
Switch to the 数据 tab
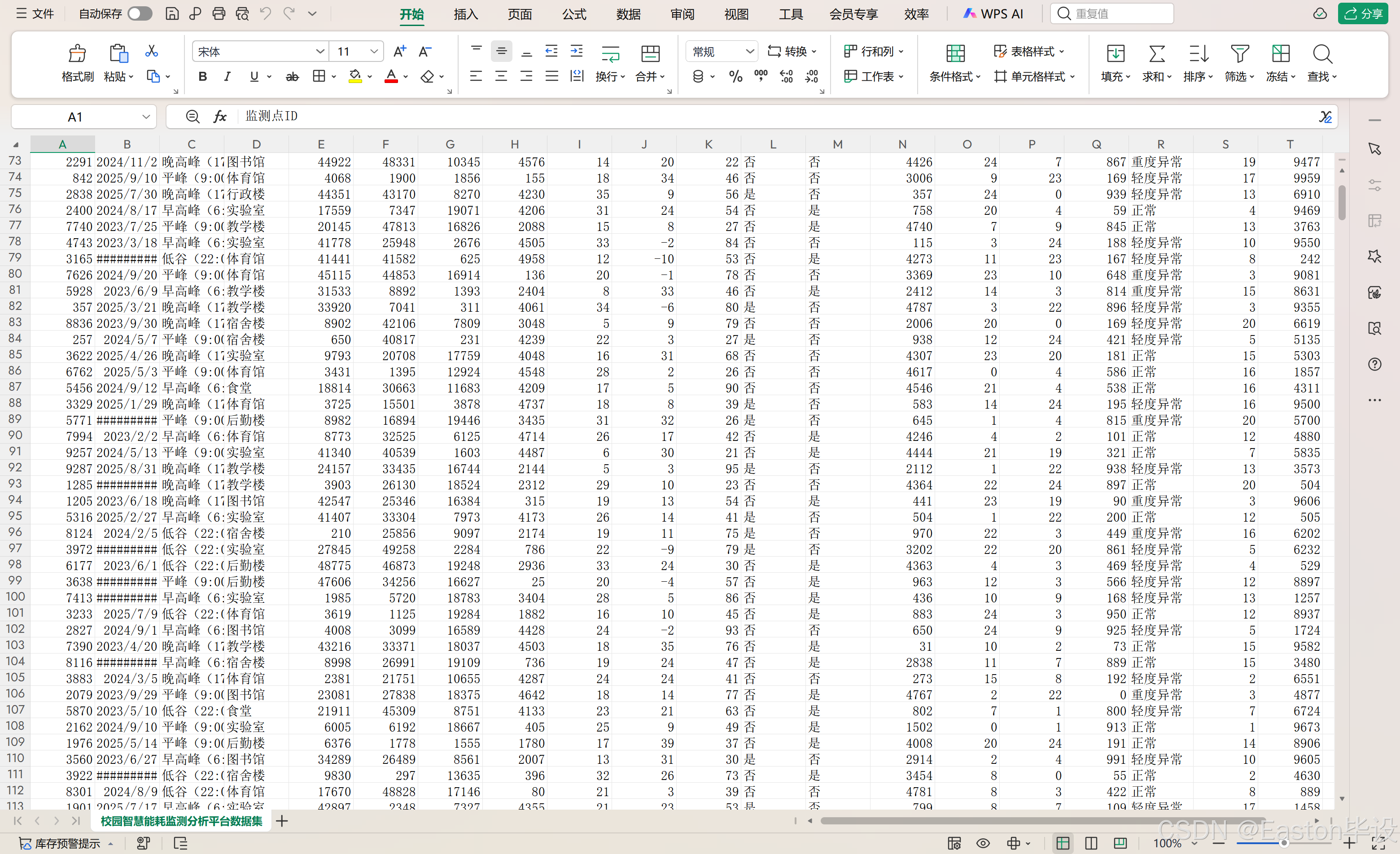pos(628,14)
